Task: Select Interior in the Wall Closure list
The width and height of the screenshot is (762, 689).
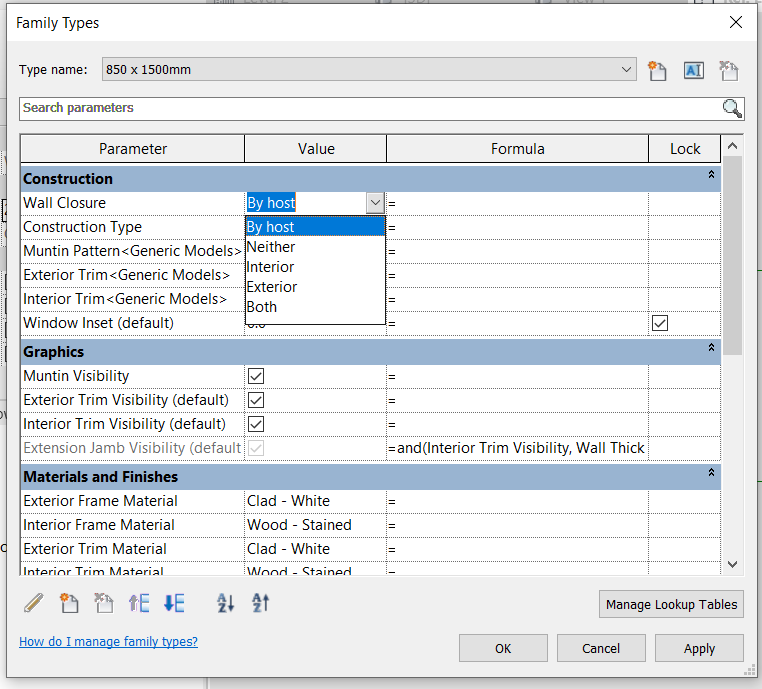Action: pos(315,267)
